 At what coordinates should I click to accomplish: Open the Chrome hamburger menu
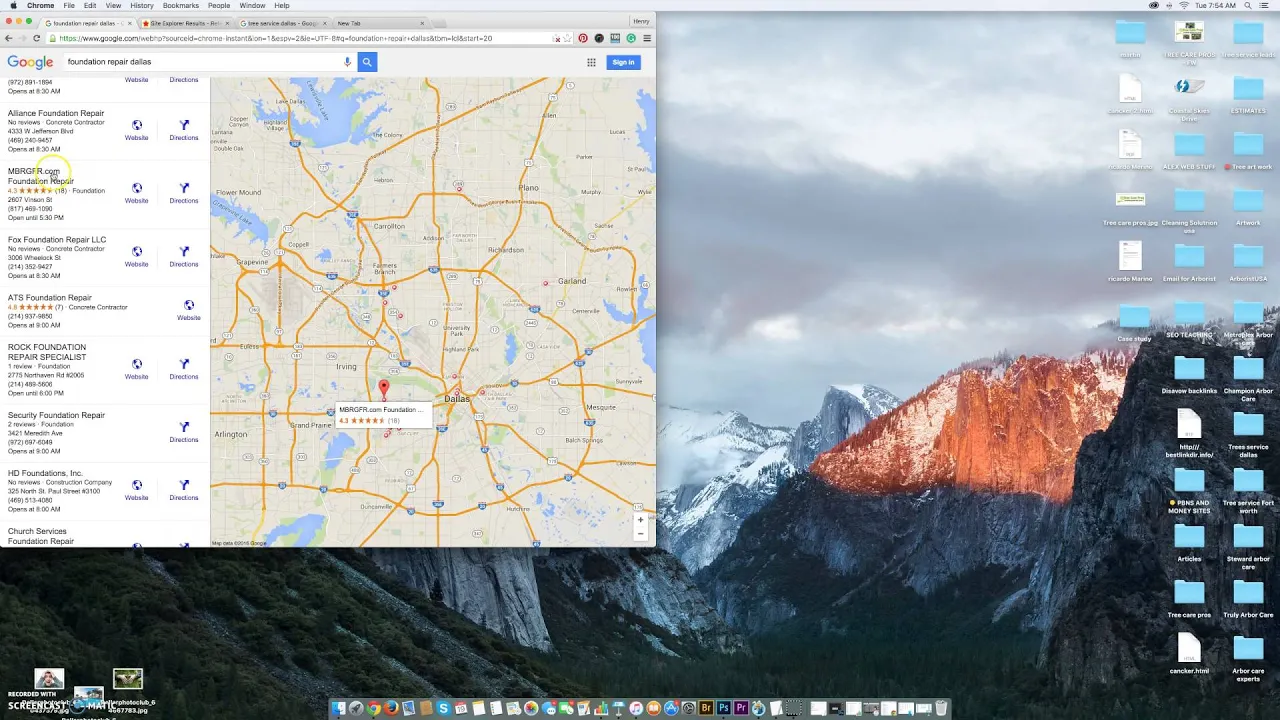coord(647,38)
